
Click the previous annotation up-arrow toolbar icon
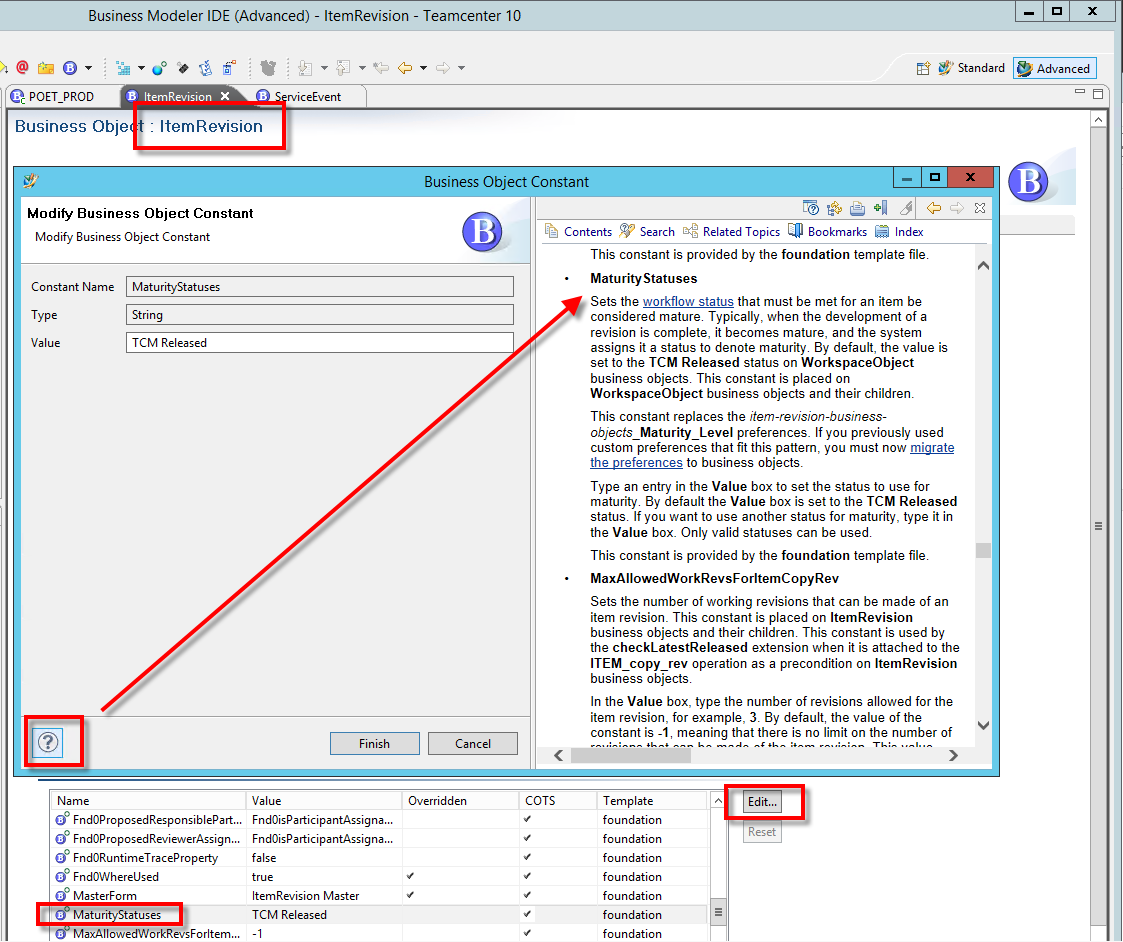tap(344, 68)
